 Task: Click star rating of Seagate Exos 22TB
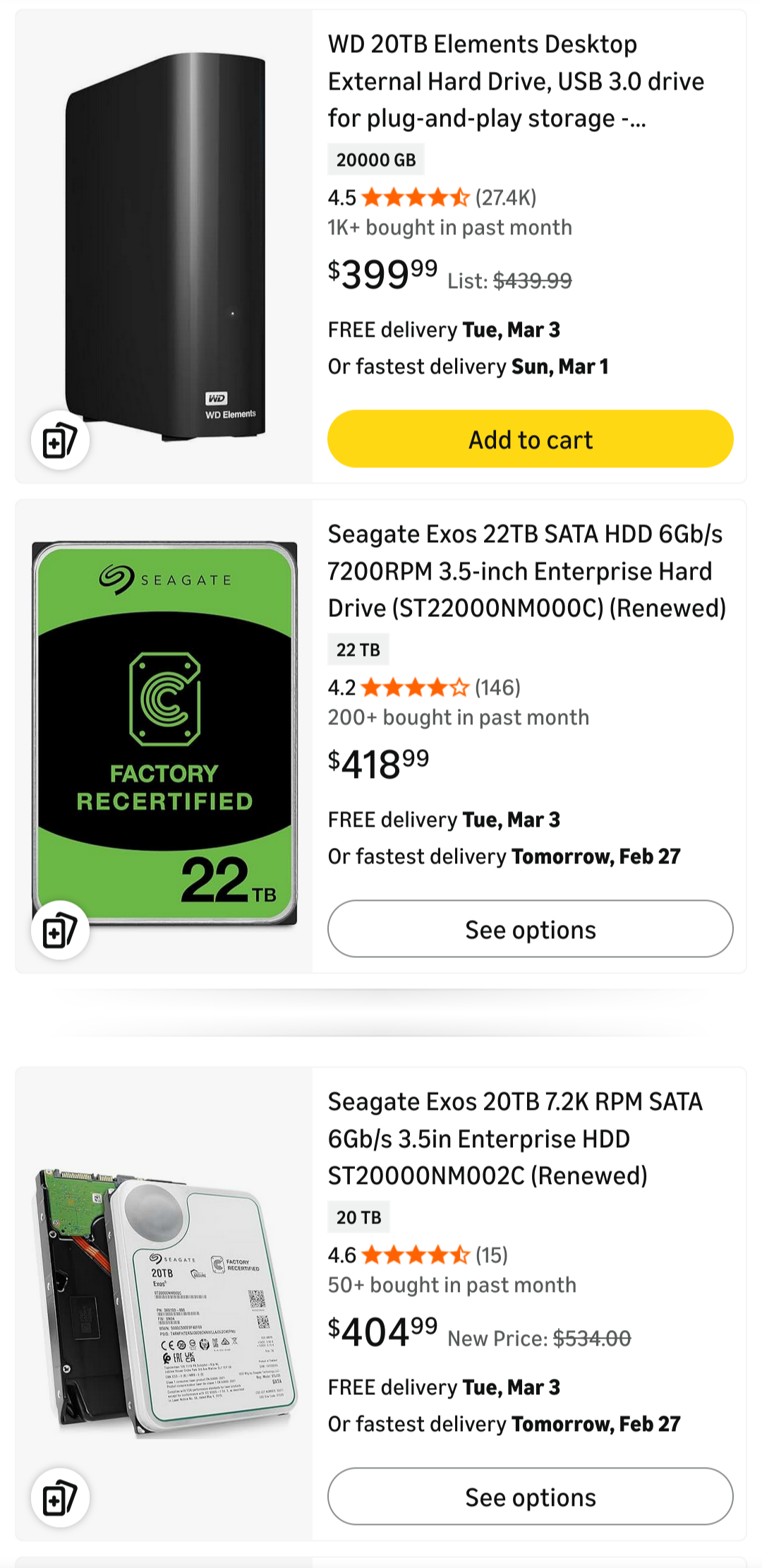click(x=415, y=688)
